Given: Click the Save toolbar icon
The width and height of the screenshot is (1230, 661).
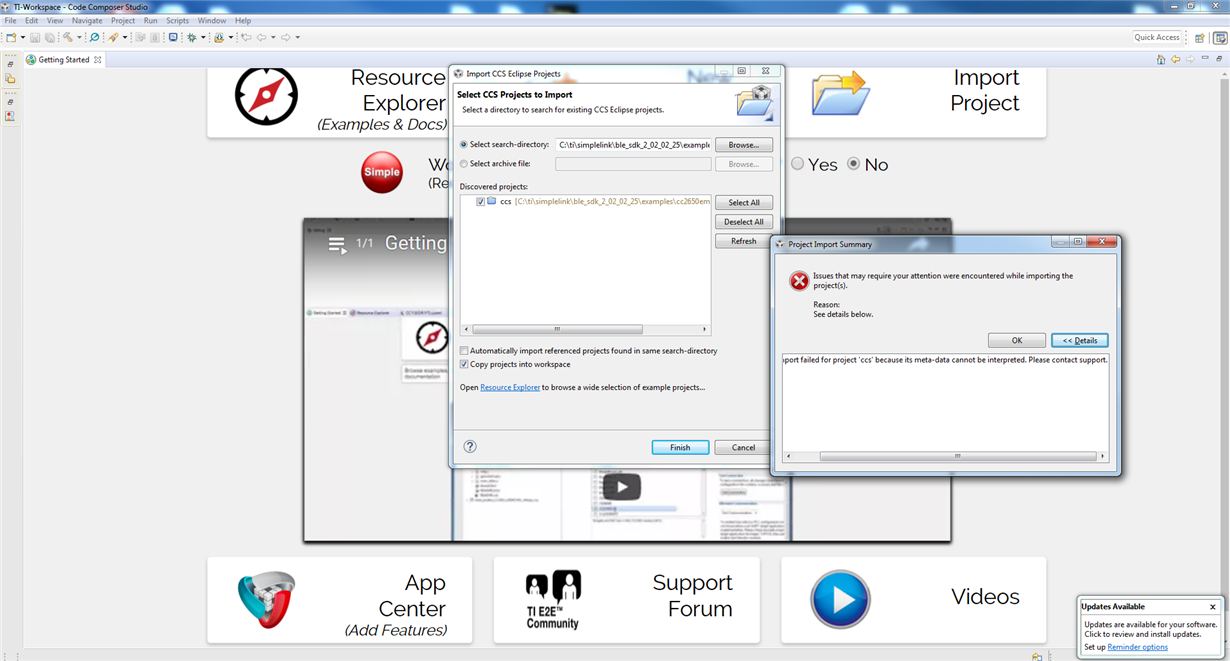Looking at the screenshot, I should tap(35, 37).
